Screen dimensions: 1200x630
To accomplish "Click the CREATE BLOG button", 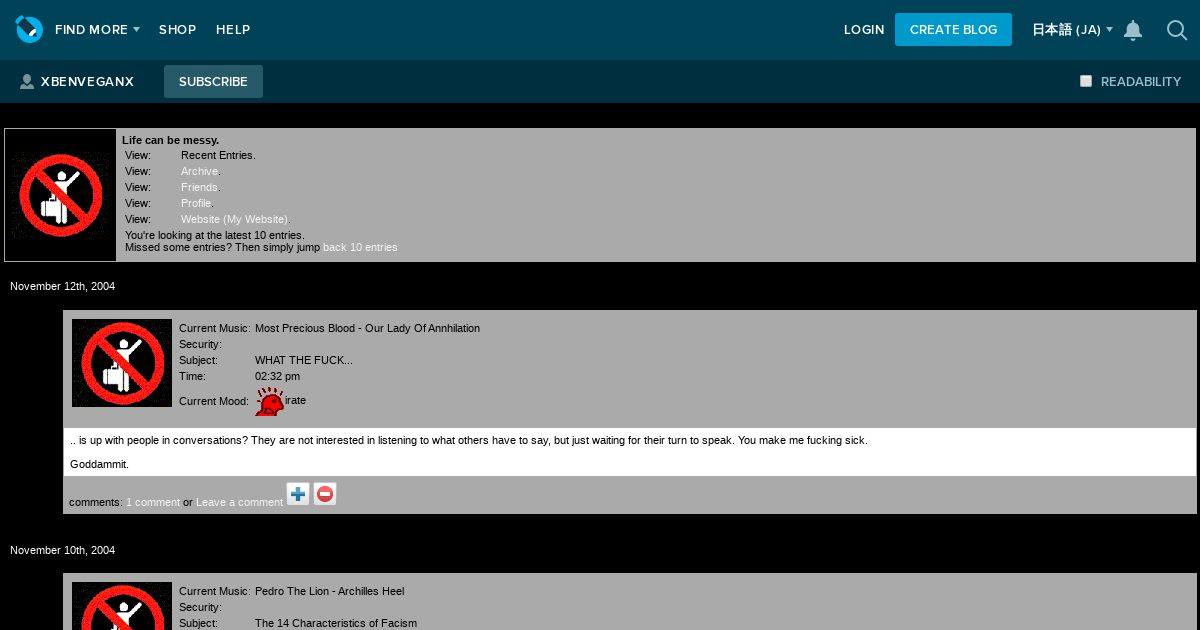I will [953, 30].
